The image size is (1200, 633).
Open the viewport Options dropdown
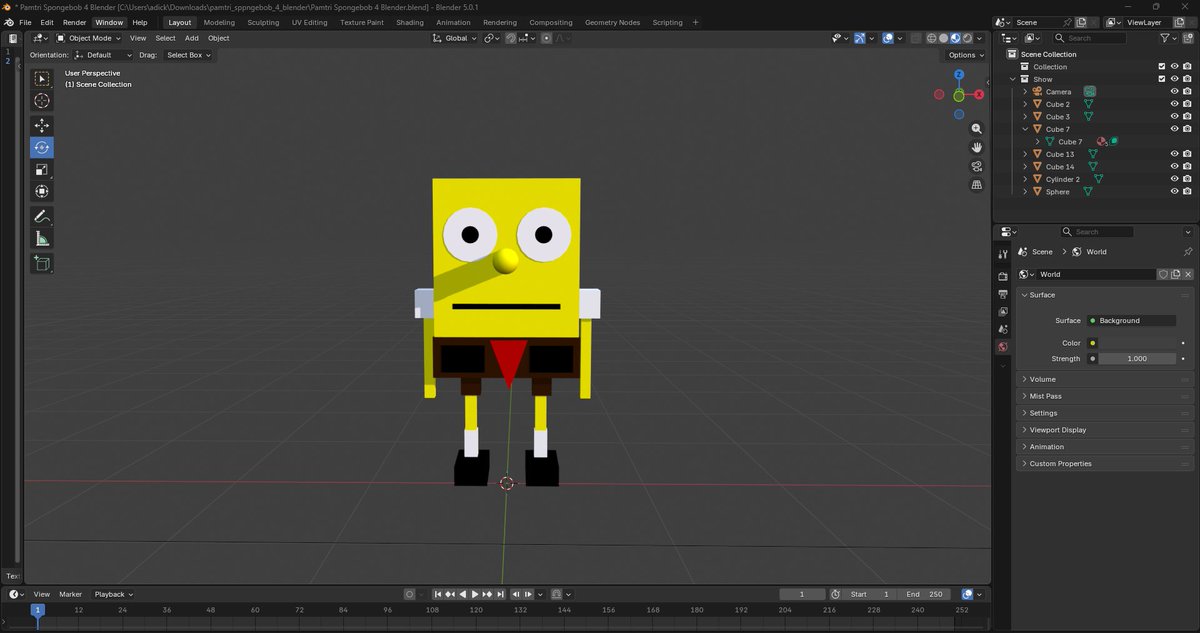tap(966, 55)
